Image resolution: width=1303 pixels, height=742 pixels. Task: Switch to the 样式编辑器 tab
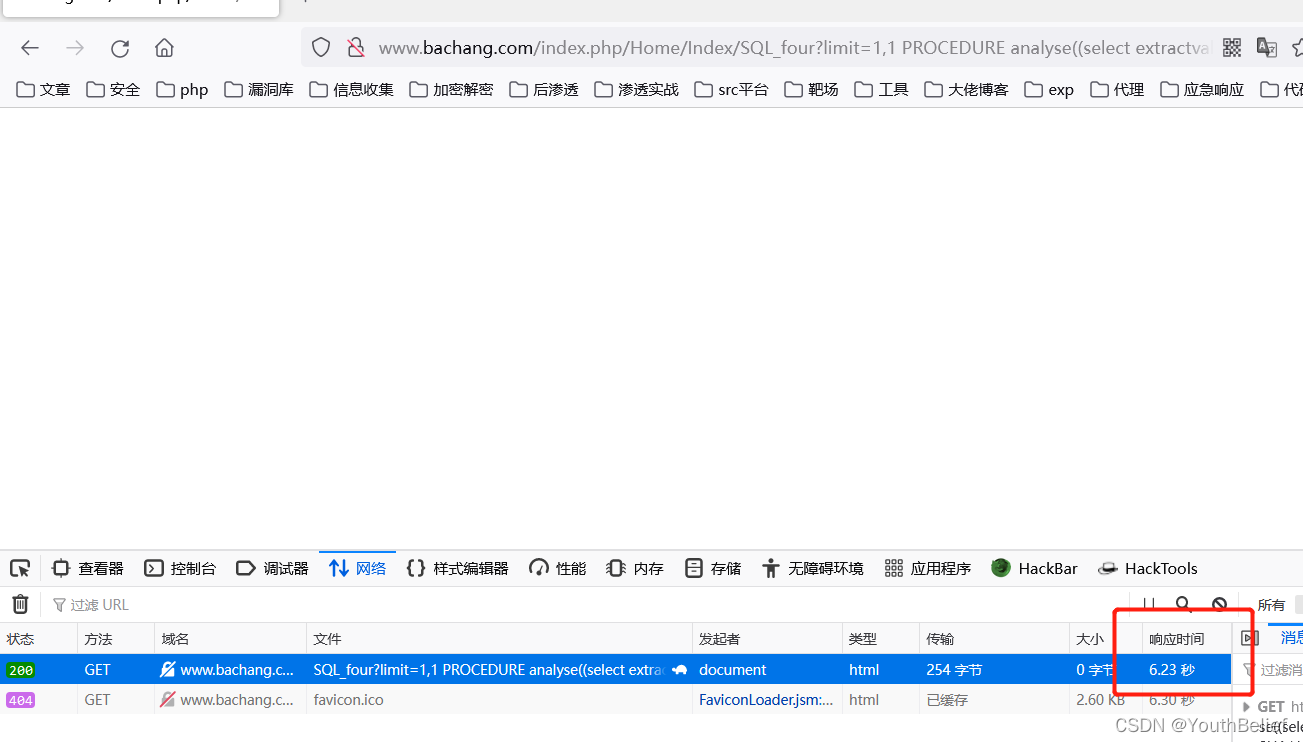457,568
